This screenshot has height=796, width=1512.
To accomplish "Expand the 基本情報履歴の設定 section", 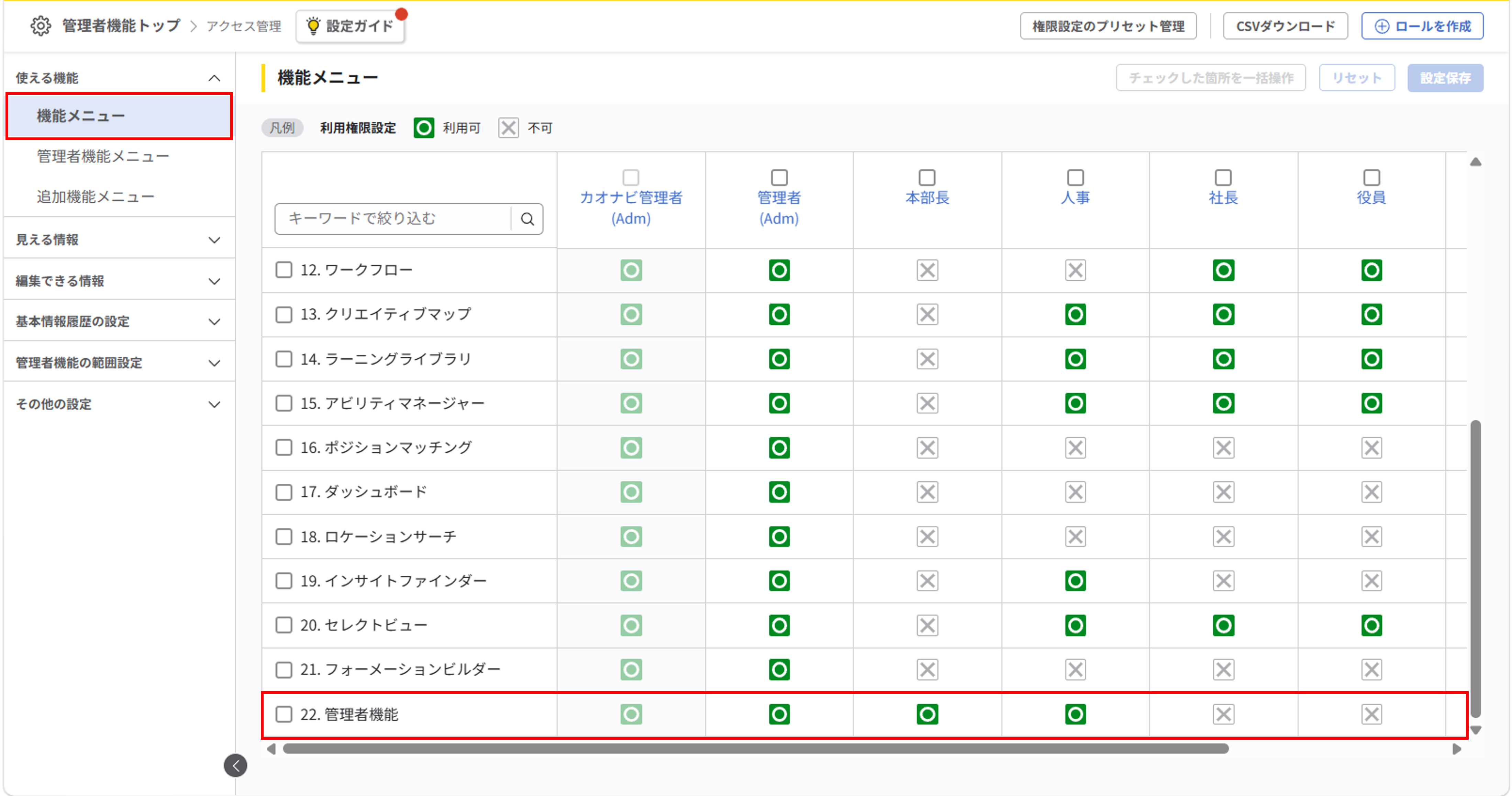I will (119, 321).
